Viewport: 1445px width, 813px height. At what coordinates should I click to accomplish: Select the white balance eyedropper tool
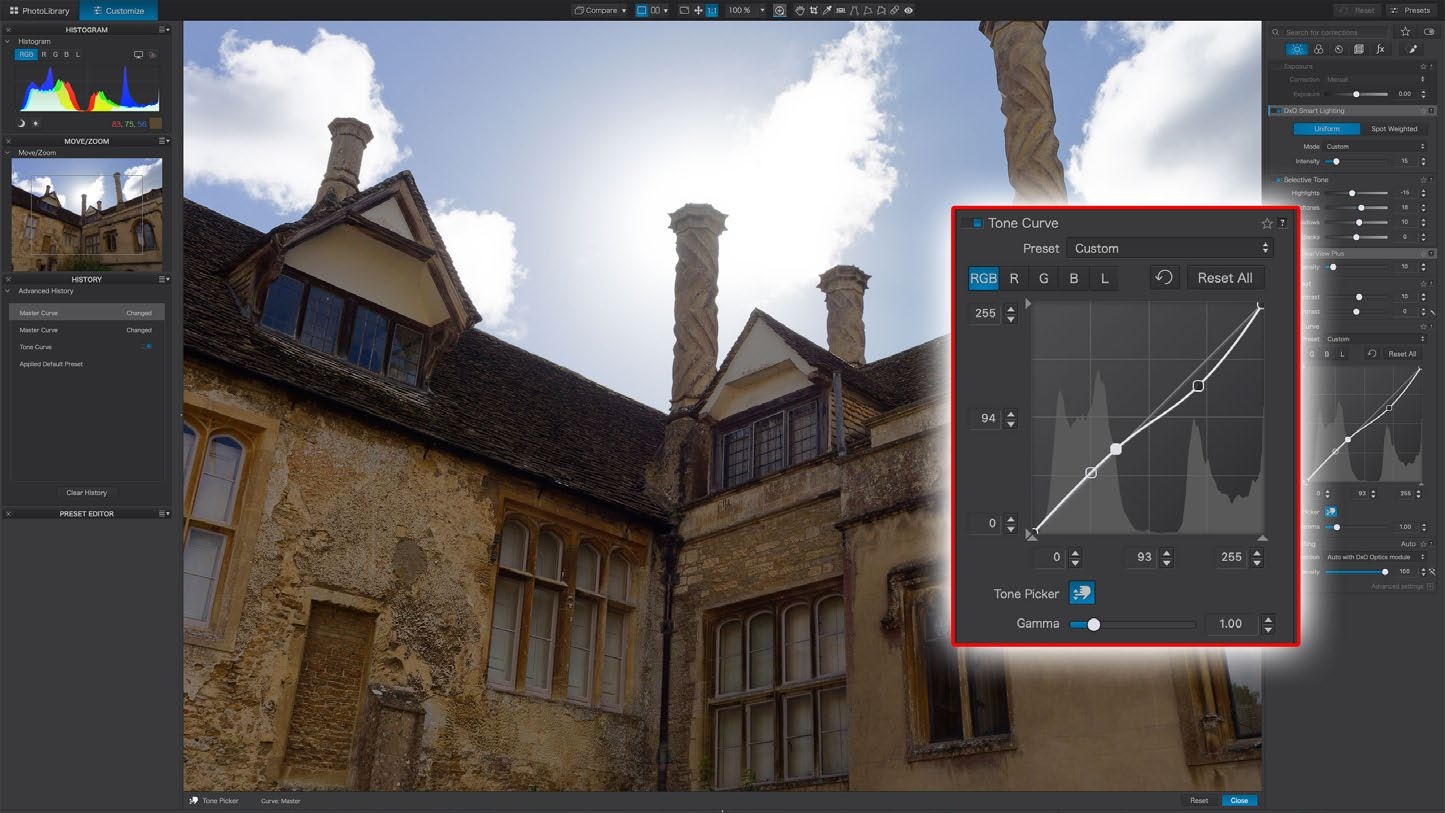pos(828,10)
